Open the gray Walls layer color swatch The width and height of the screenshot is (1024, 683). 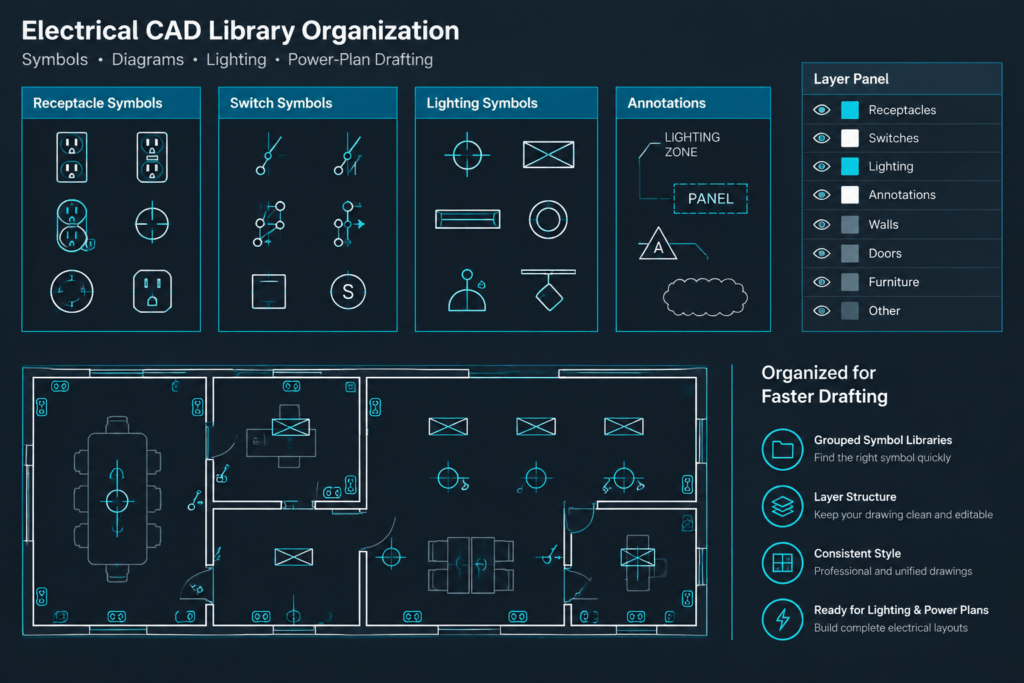pyautogui.click(x=850, y=225)
